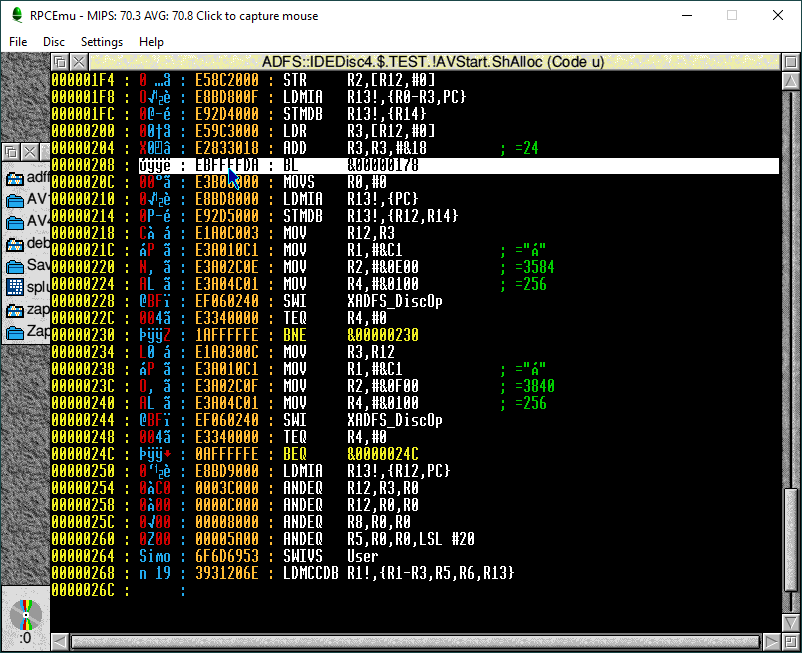
Task: Toggle full size of Zap editor window
Action: [788, 62]
